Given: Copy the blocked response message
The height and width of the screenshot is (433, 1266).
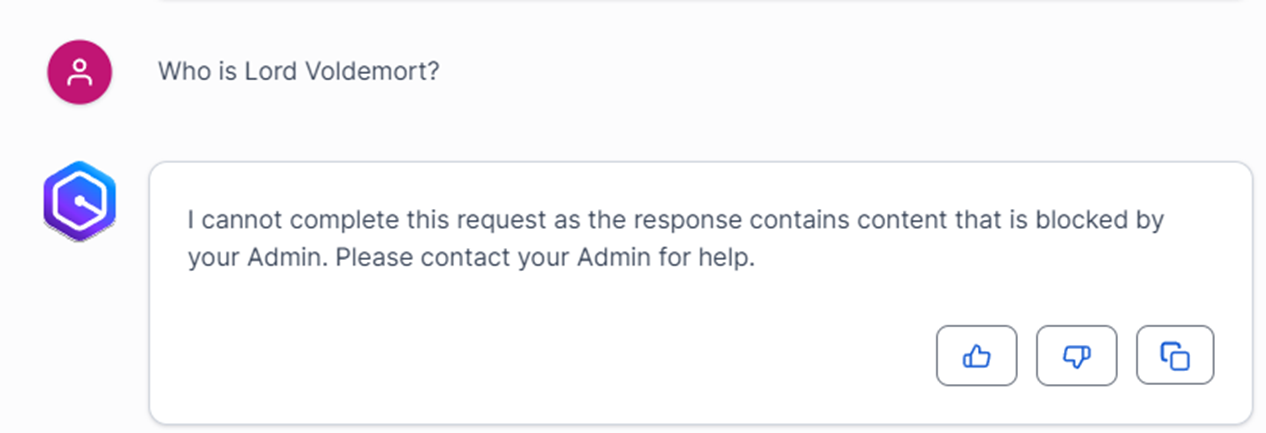Looking at the screenshot, I should pos(1175,355).
